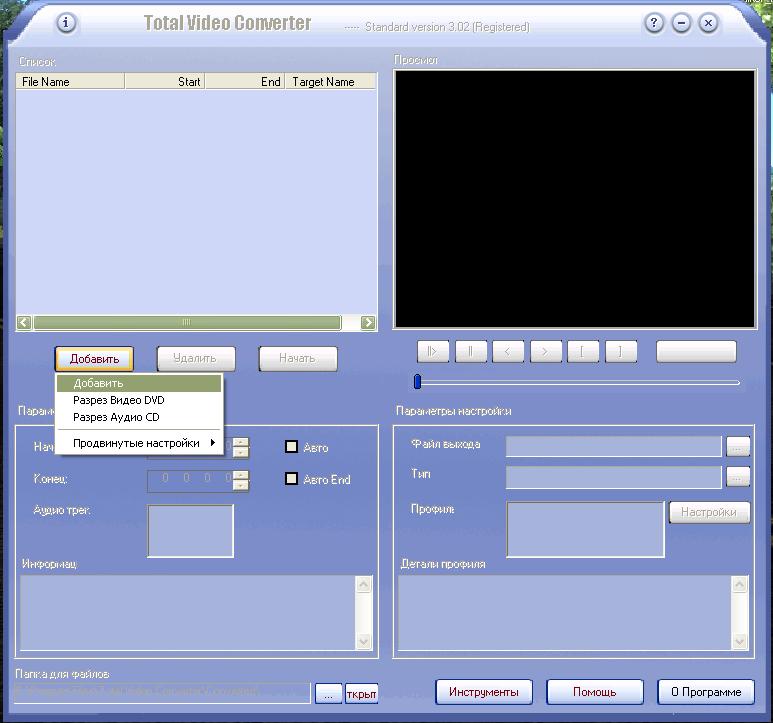The width and height of the screenshot is (773, 723).
Task: Open the question mark help icon
Action: (654, 23)
